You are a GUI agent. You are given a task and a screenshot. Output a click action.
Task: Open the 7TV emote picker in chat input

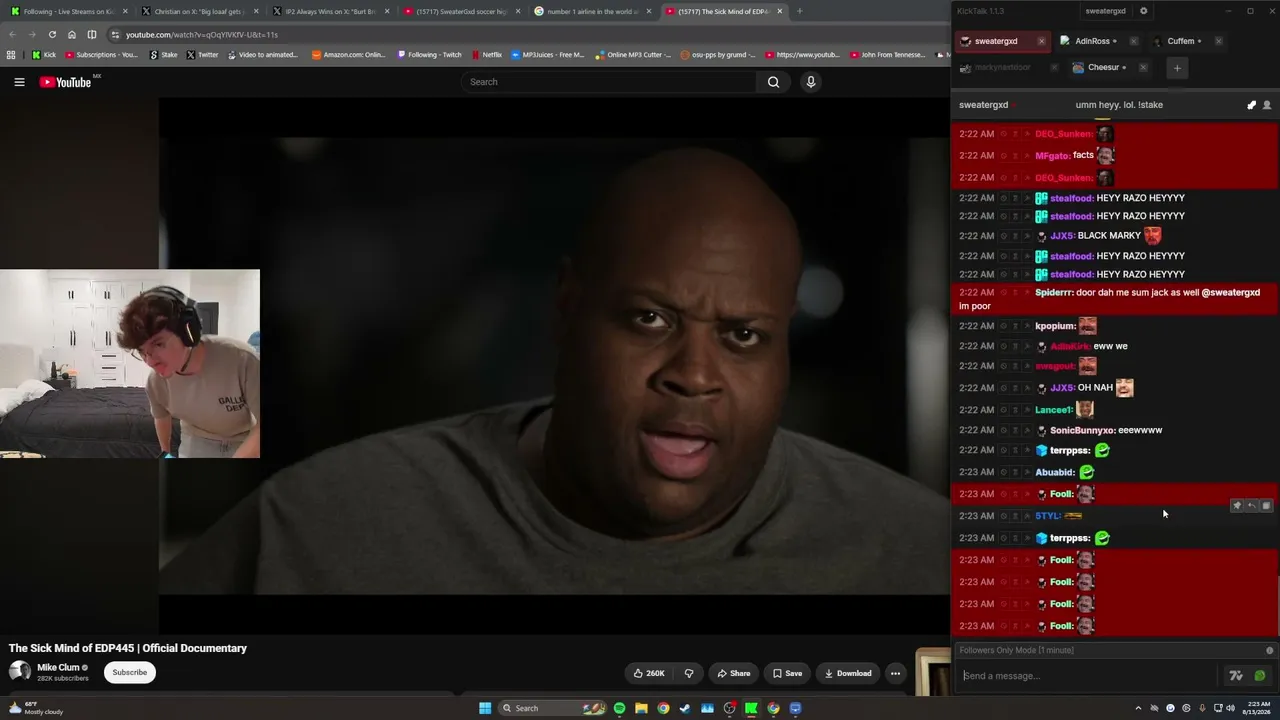point(1236,676)
